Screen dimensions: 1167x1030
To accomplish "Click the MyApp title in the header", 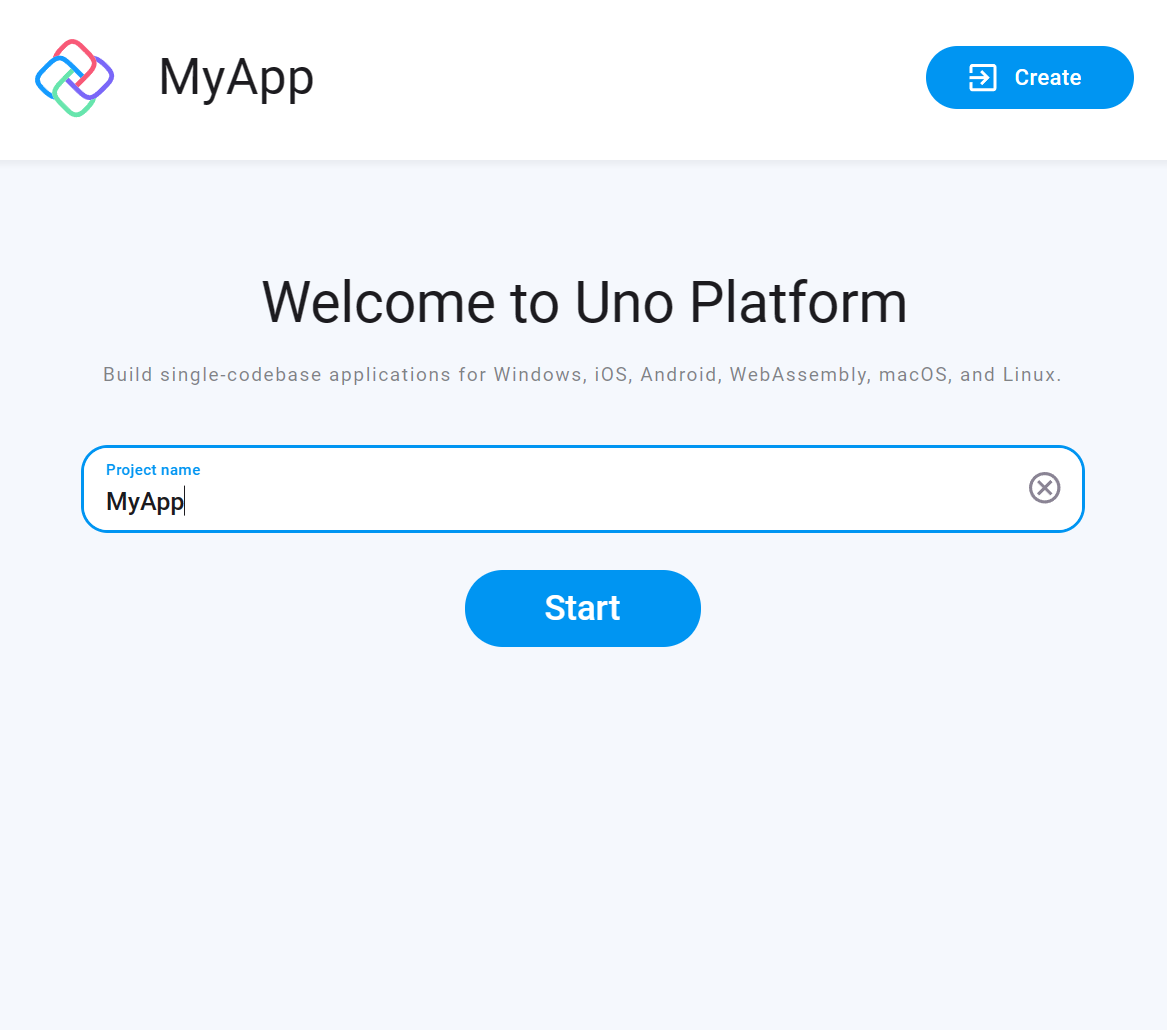I will (x=236, y=77).
